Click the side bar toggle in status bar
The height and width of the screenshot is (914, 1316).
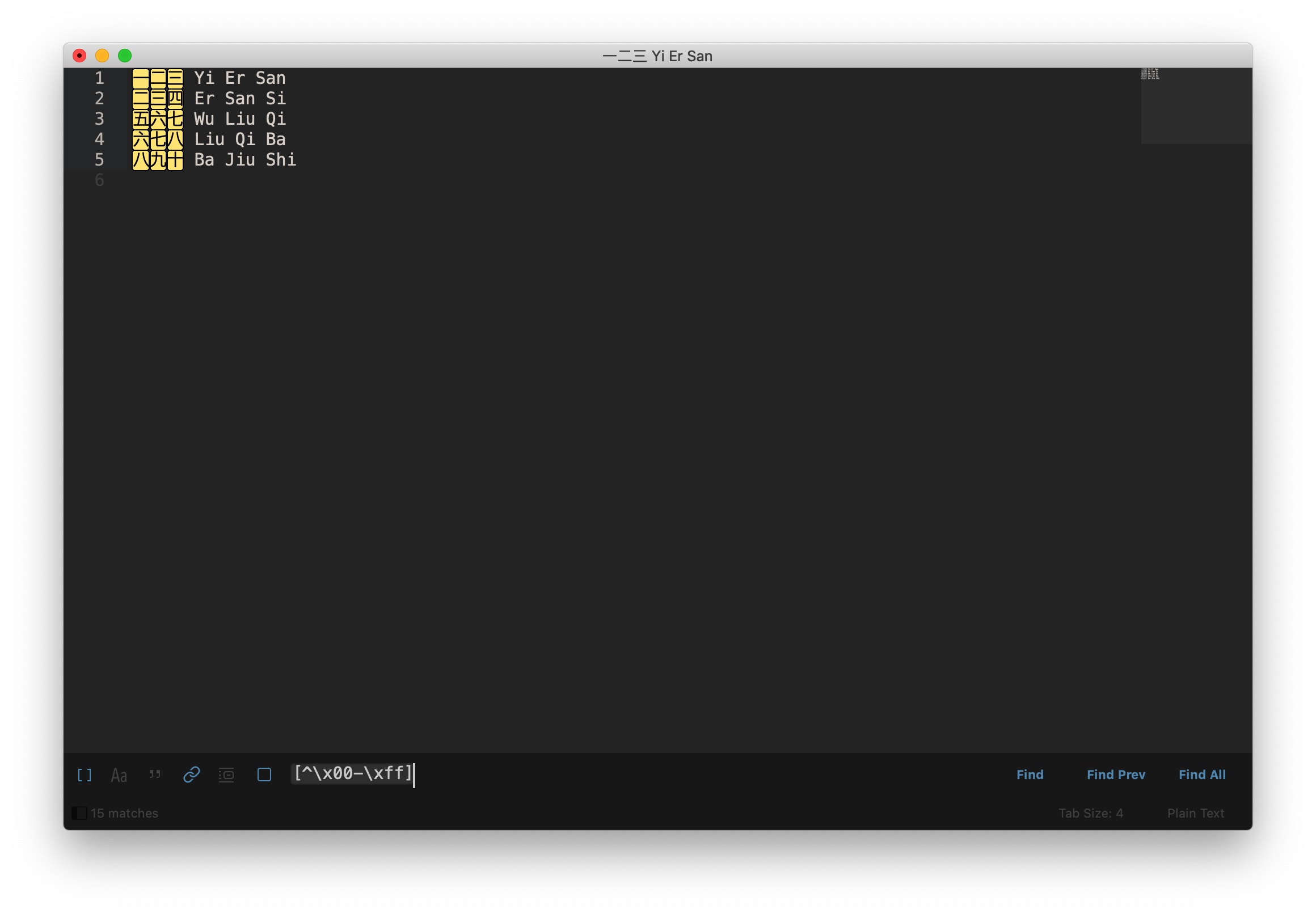pyautogui.click(x=79, y=813)
